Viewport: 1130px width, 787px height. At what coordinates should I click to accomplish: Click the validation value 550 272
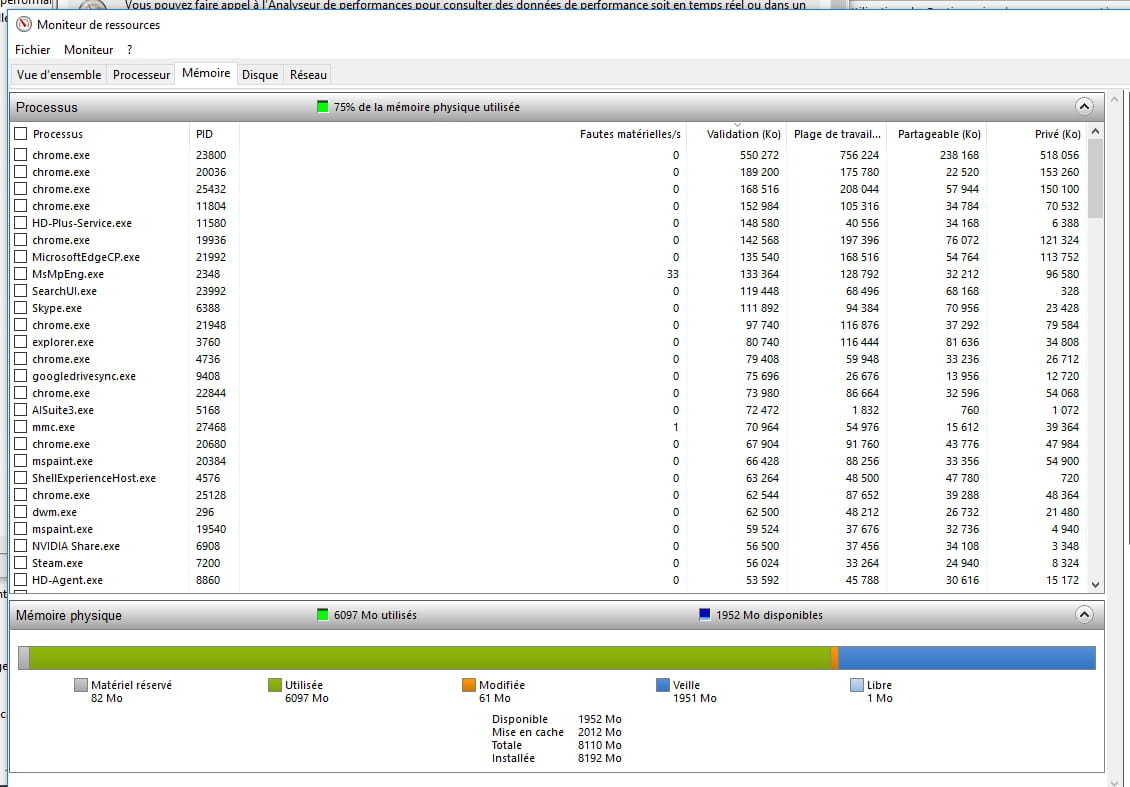[x=759, y=155]
